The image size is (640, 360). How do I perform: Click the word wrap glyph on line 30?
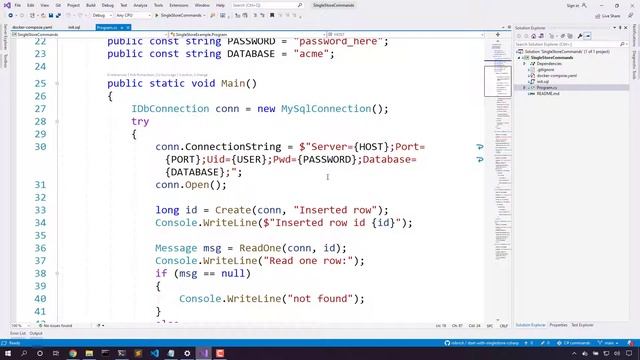click(x=480, y=147)
